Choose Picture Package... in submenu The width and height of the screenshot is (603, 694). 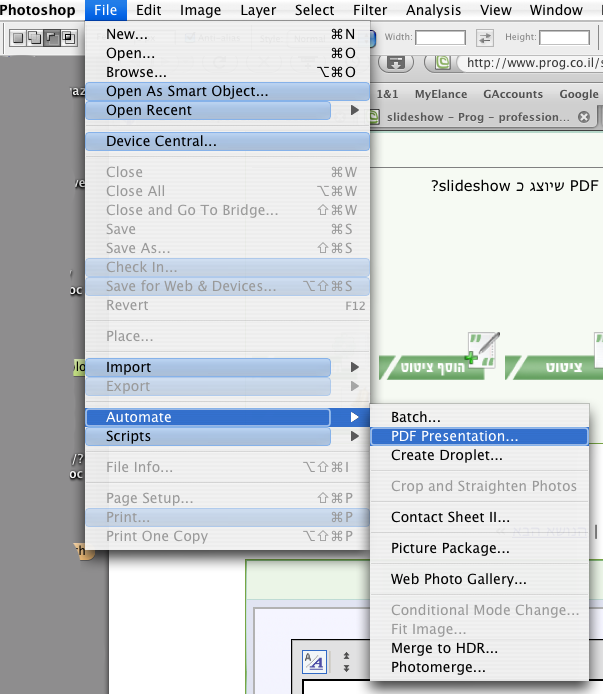479,548
